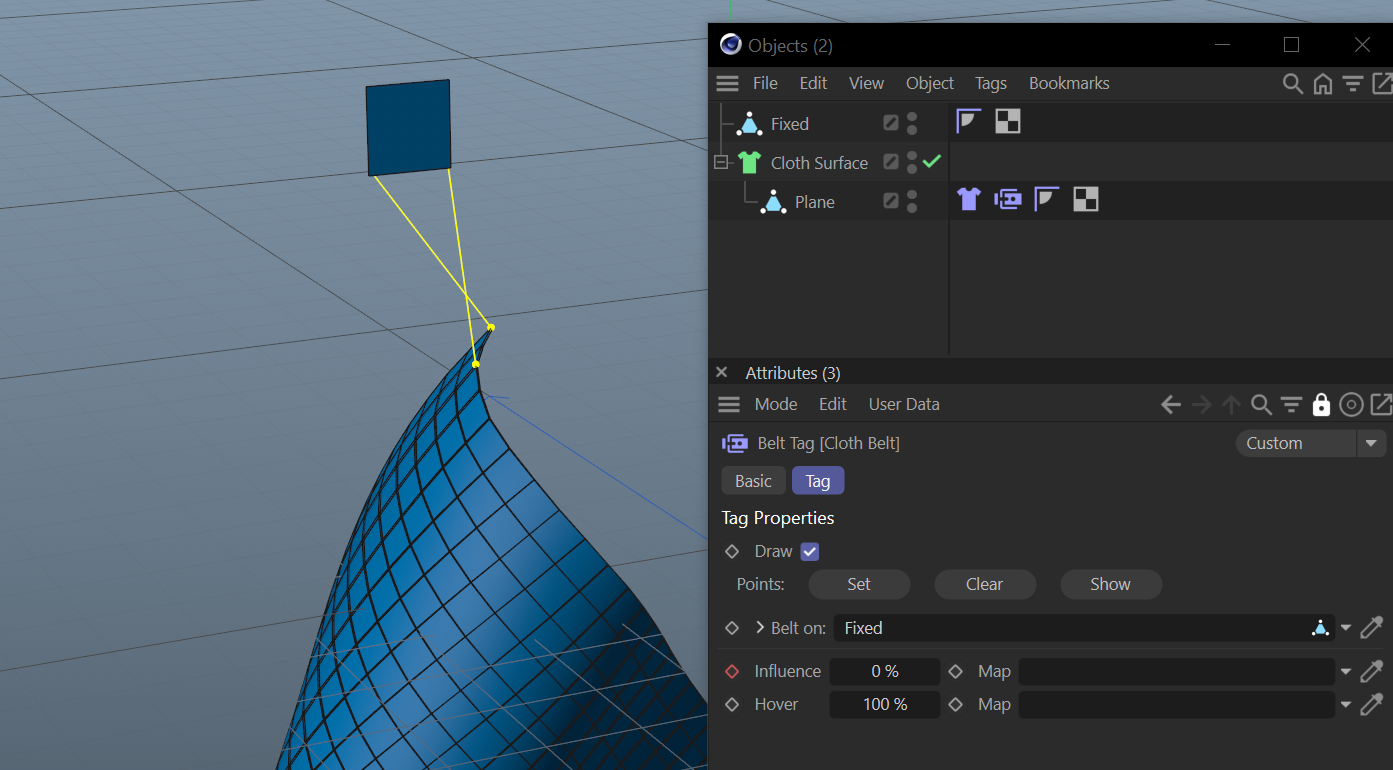Viewport: 1393px width, 770px height.
Task: Toggle the Cloth Surface green enable checkmark
Action: click(x=932, y=161)
